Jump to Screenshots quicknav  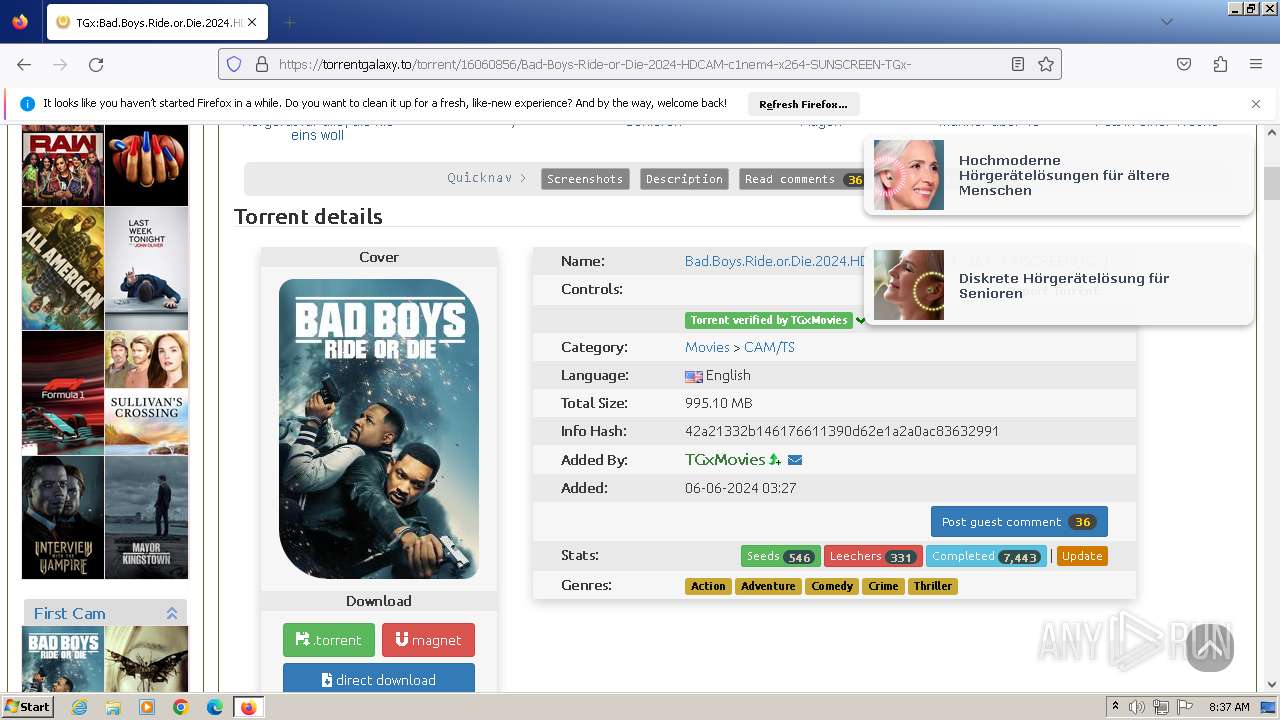pyautogui.click(x=585, y=179)
